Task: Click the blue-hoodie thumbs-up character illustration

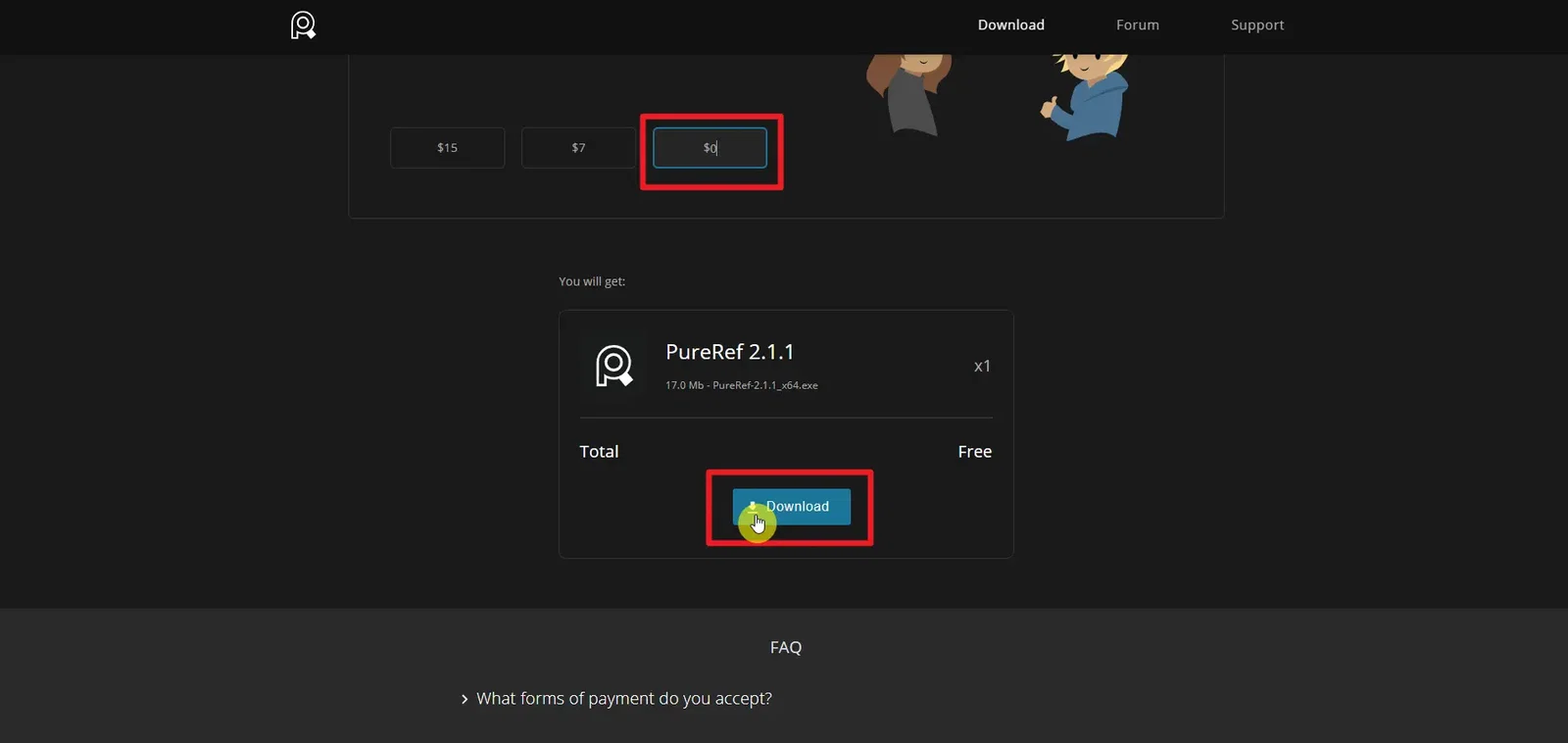Action: (x=1086, y=97)
